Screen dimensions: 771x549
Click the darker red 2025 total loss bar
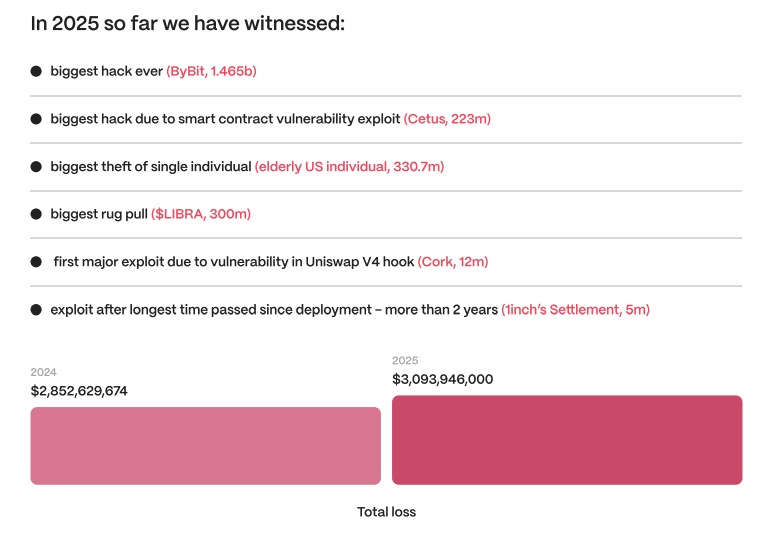567,440
